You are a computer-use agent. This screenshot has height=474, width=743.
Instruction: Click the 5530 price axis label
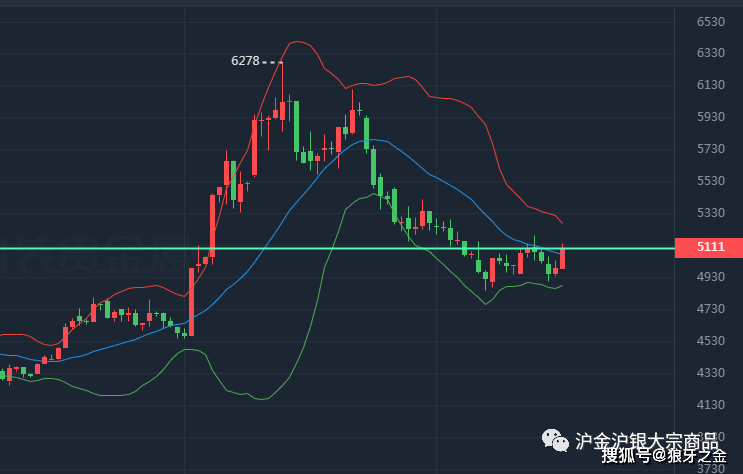[711, 181]
